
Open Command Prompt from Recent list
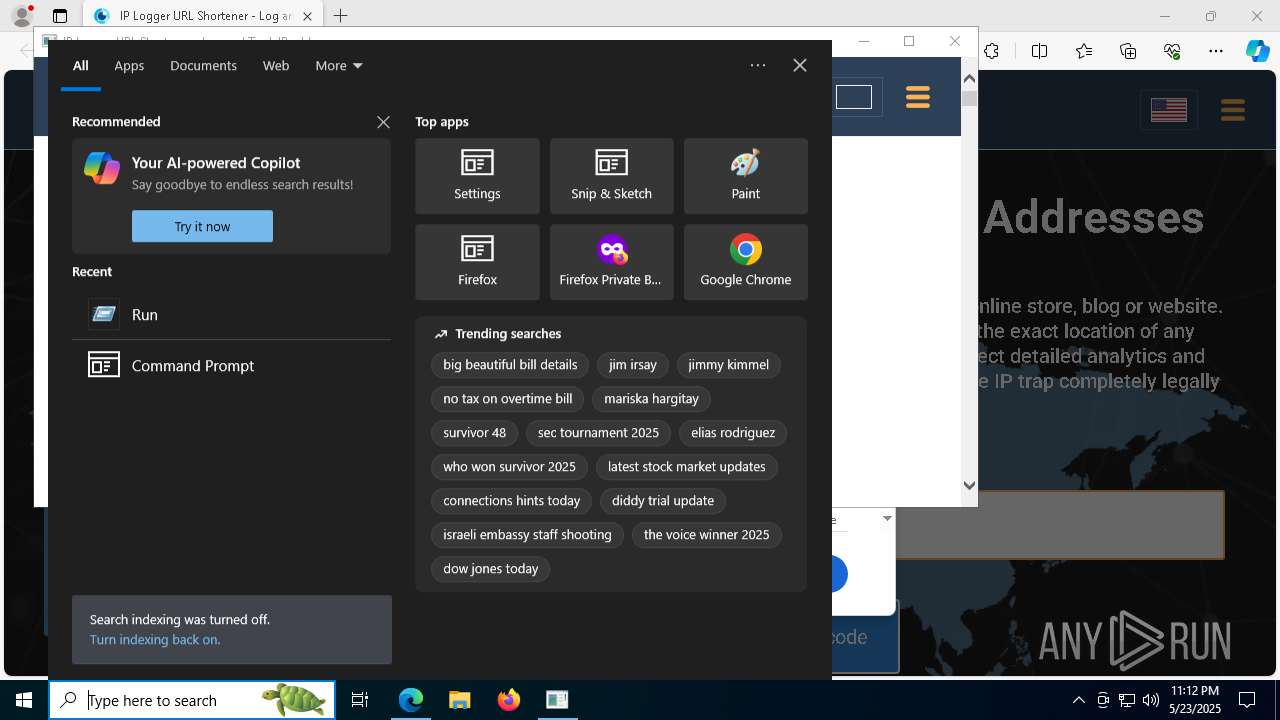[231, 365]
